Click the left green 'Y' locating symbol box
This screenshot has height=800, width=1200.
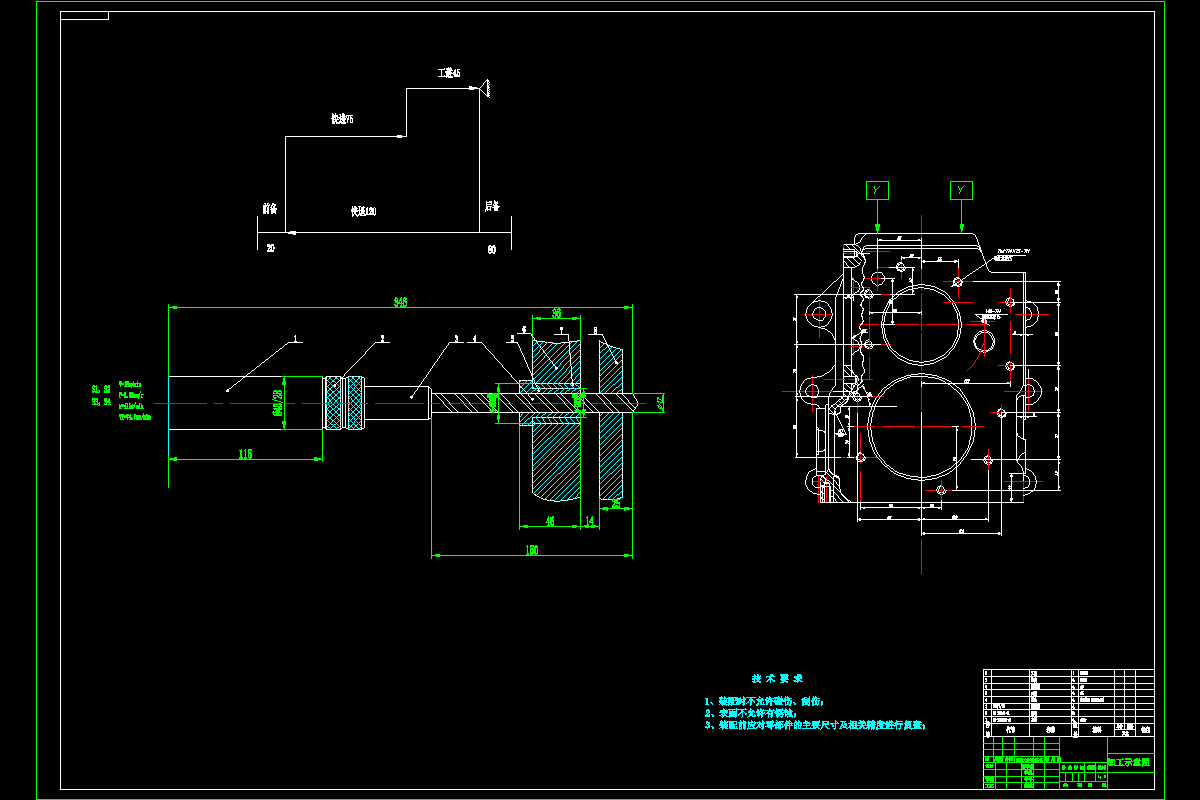(x=876, y=190)
